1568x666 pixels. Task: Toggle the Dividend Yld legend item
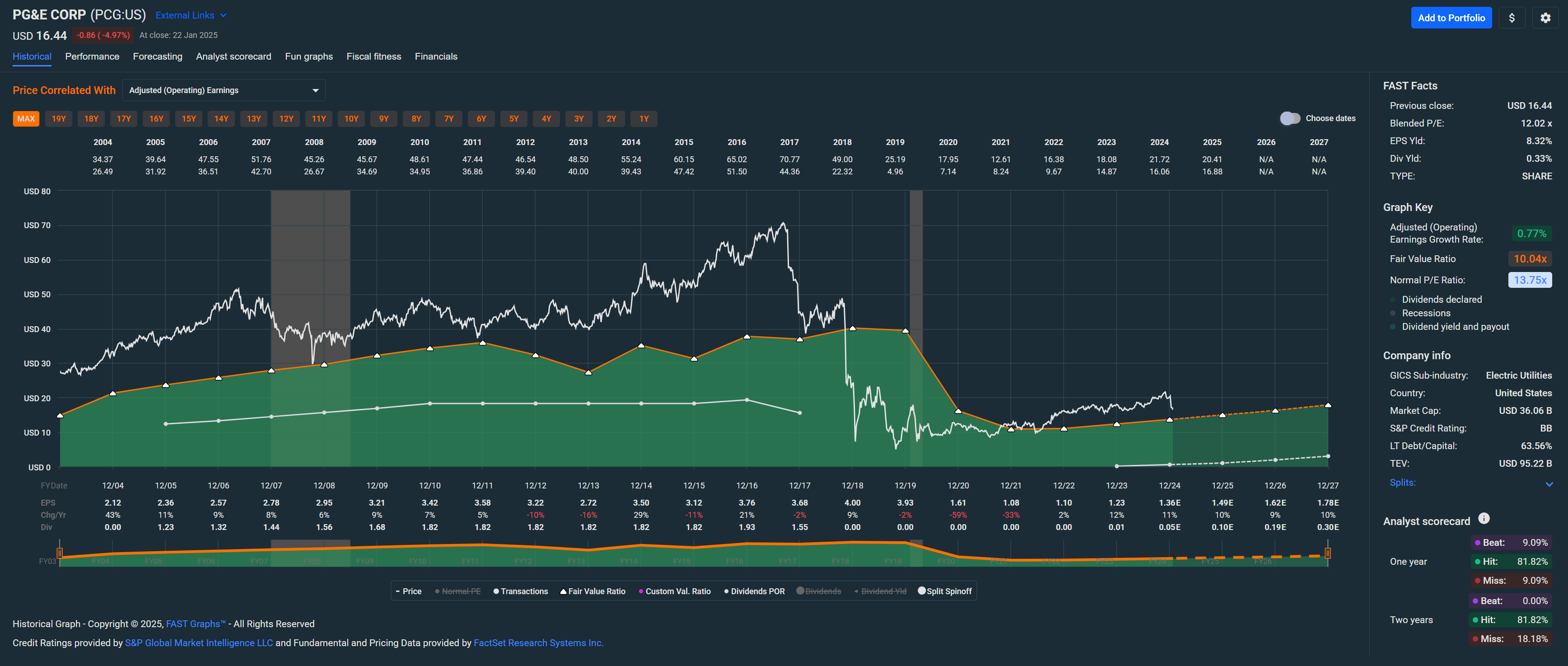click(880, 591)
